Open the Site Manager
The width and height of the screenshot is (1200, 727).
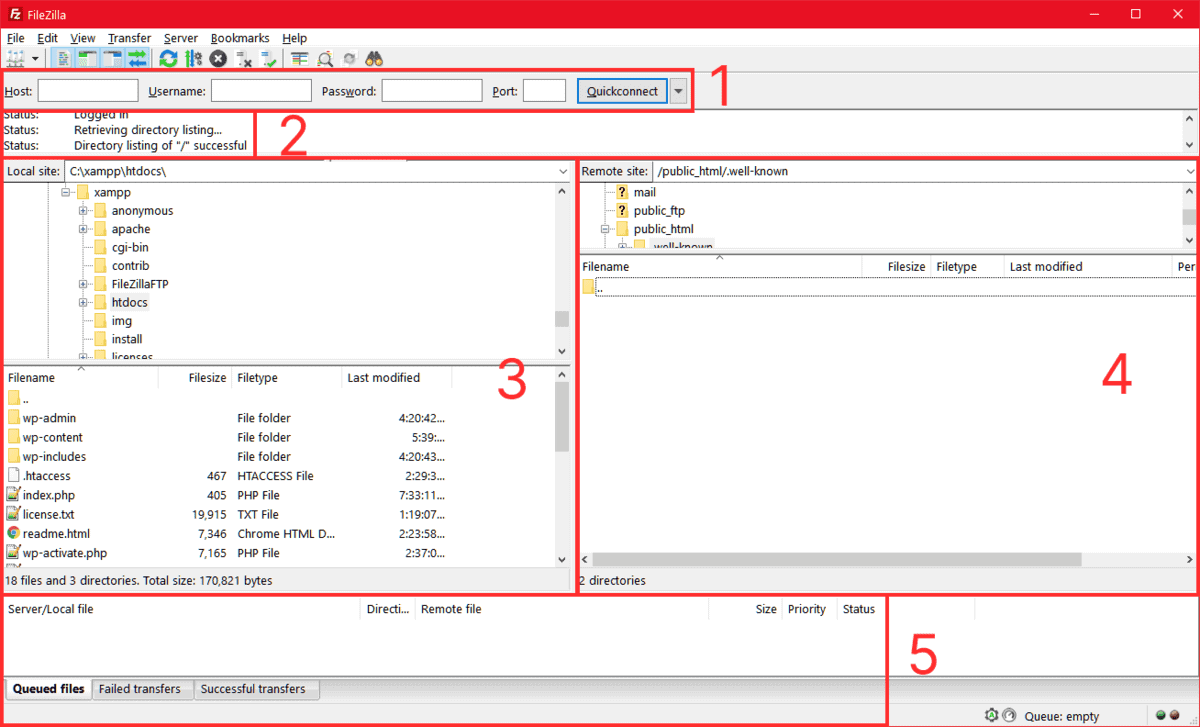[14, 57]
